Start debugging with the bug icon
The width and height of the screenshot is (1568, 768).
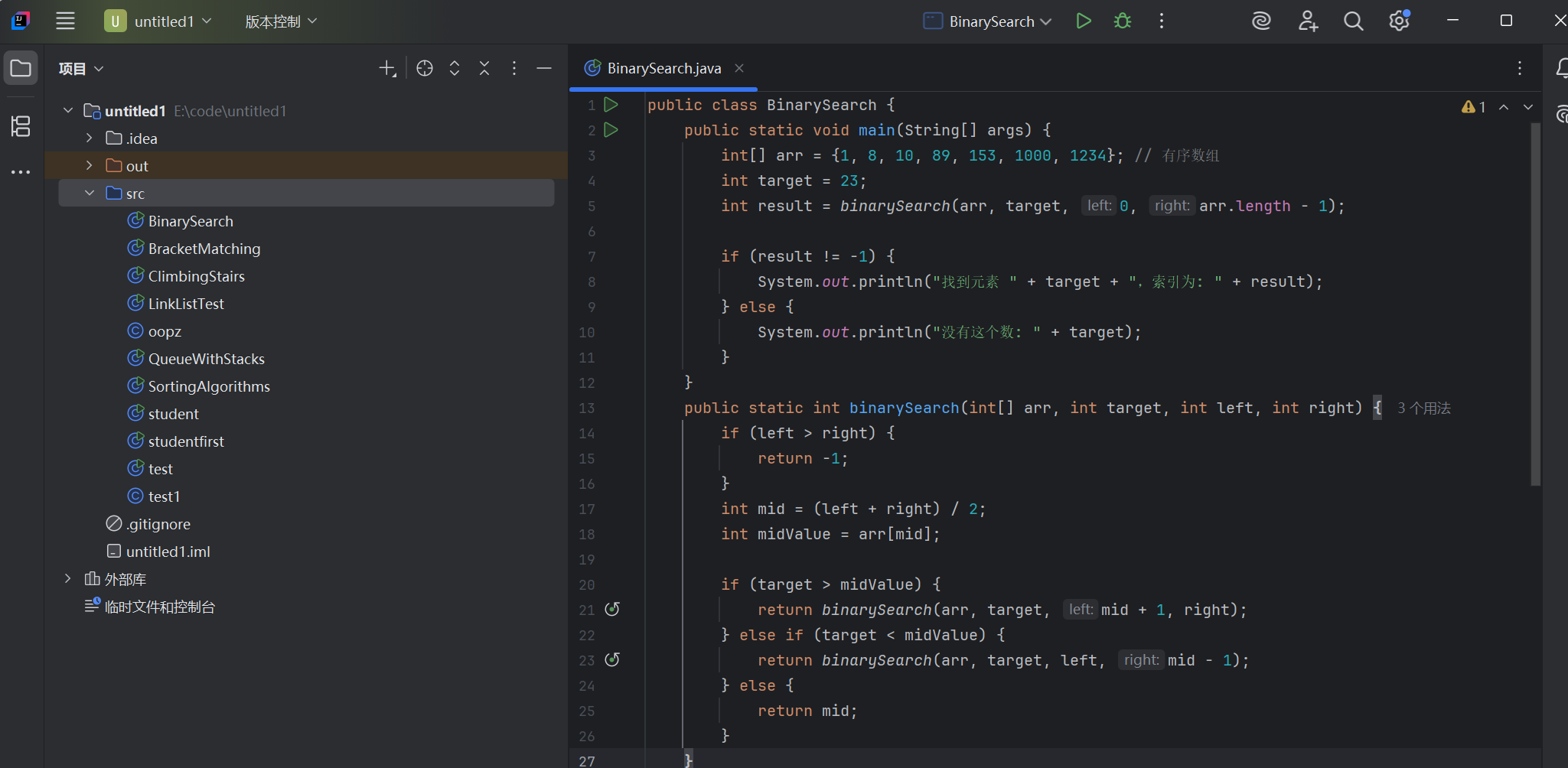pyautogui.click(x=1123, y=21)
